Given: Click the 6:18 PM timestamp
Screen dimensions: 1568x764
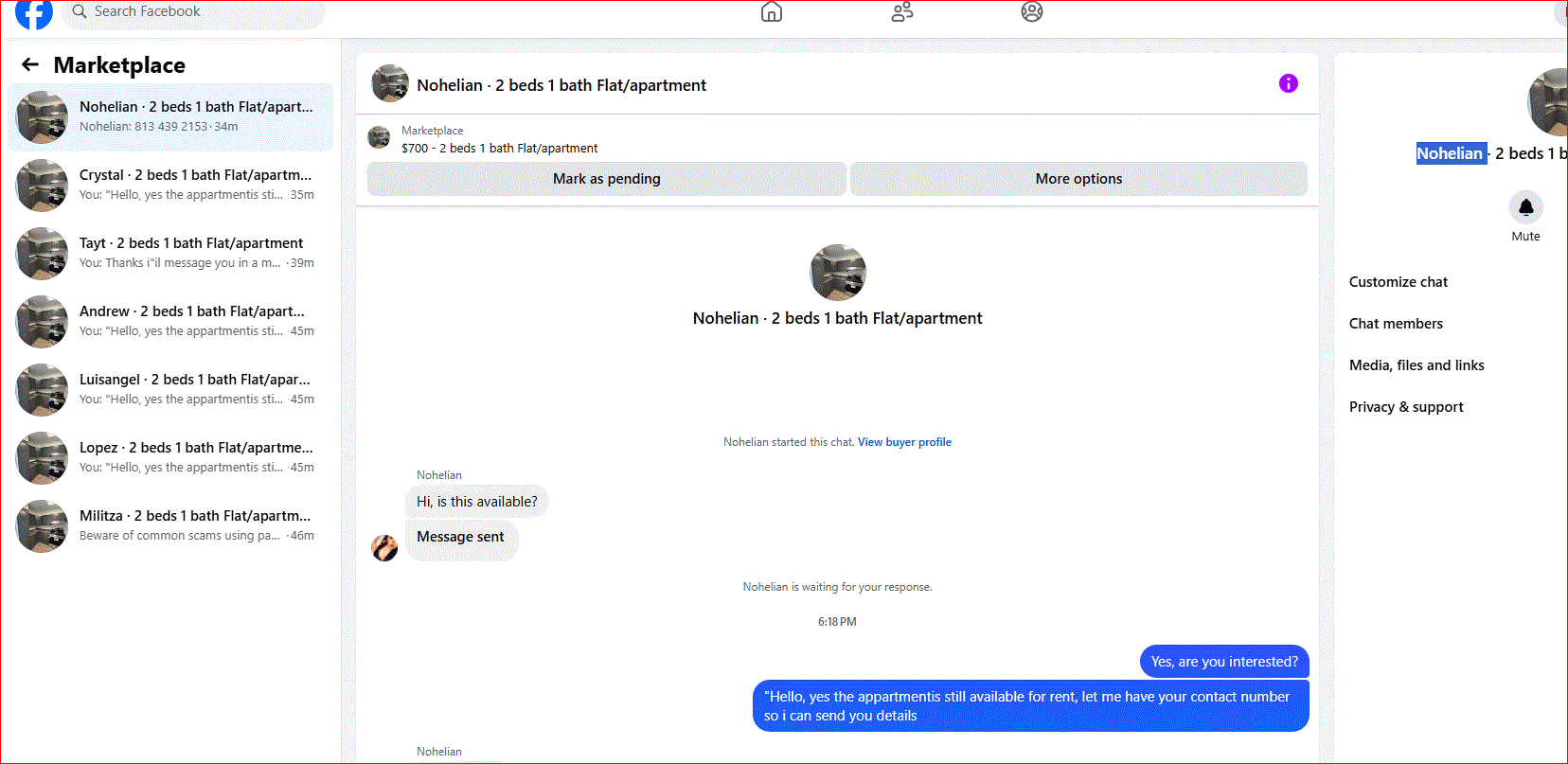Looking at the screenshot, I should click(x=837, y=622).
